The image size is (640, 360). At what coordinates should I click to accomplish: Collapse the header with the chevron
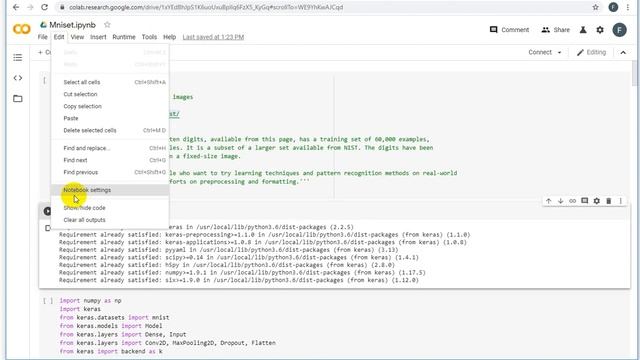pyautogui.click(x=623, y=52)
